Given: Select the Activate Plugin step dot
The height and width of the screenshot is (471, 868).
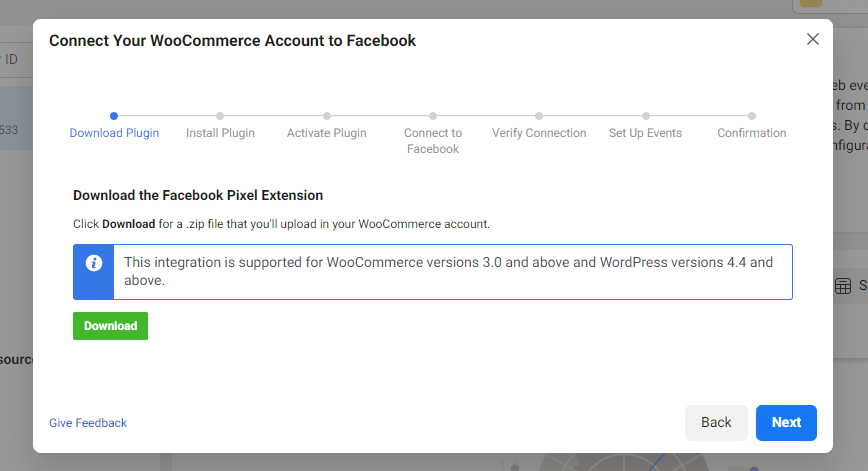Looking at the screenshot, I should point(327,116).
